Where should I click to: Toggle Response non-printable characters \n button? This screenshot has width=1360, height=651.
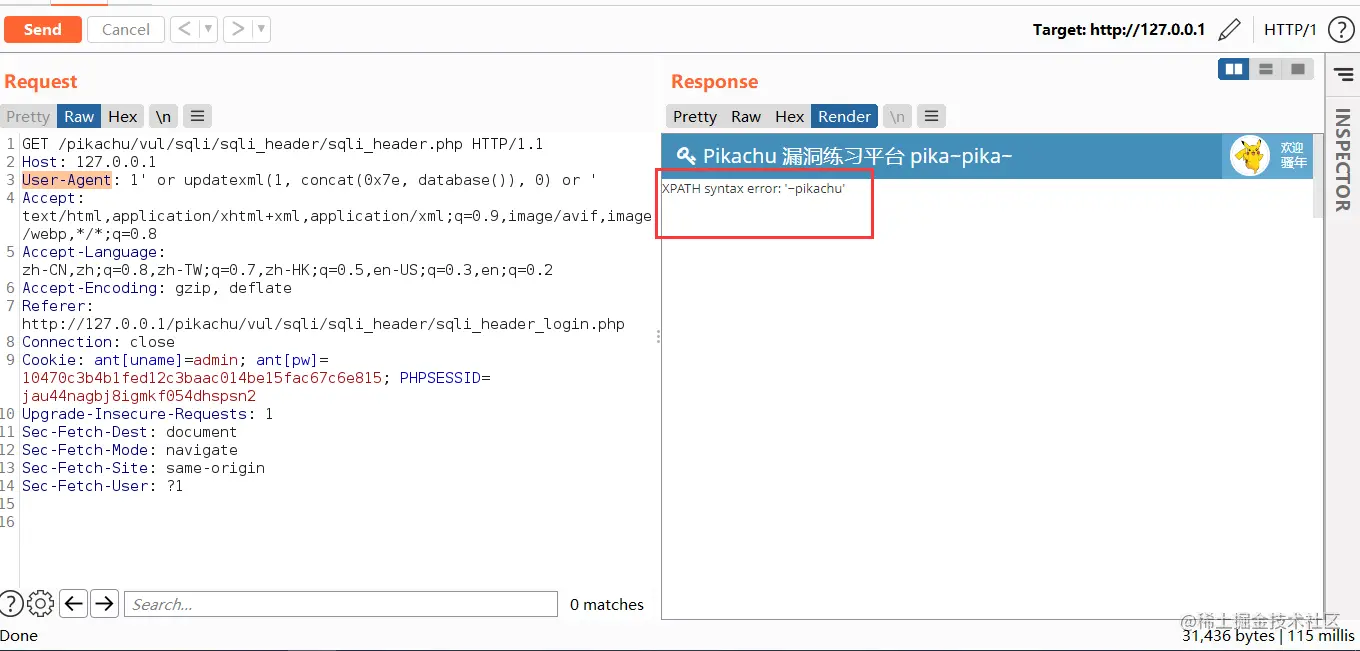point(897,116)
